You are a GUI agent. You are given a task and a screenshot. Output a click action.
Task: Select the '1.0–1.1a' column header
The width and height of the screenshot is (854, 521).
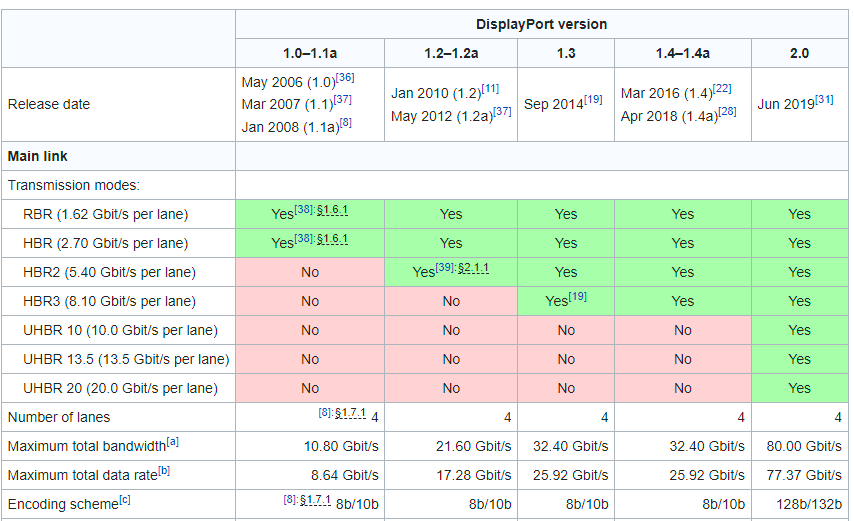point(310,53)
